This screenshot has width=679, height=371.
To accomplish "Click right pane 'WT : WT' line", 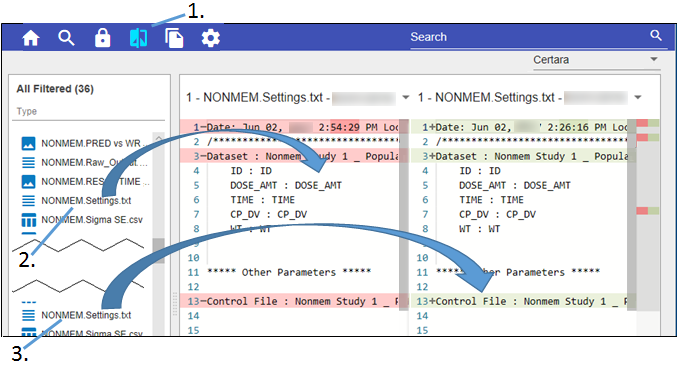I will click(x=479, y=229).
